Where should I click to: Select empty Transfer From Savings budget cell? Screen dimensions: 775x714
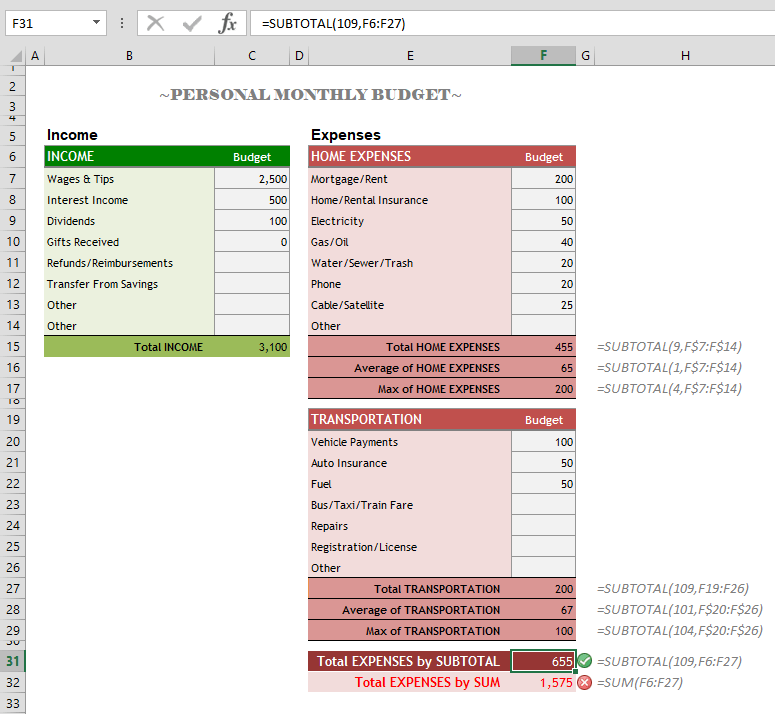(x=252, y=284)
